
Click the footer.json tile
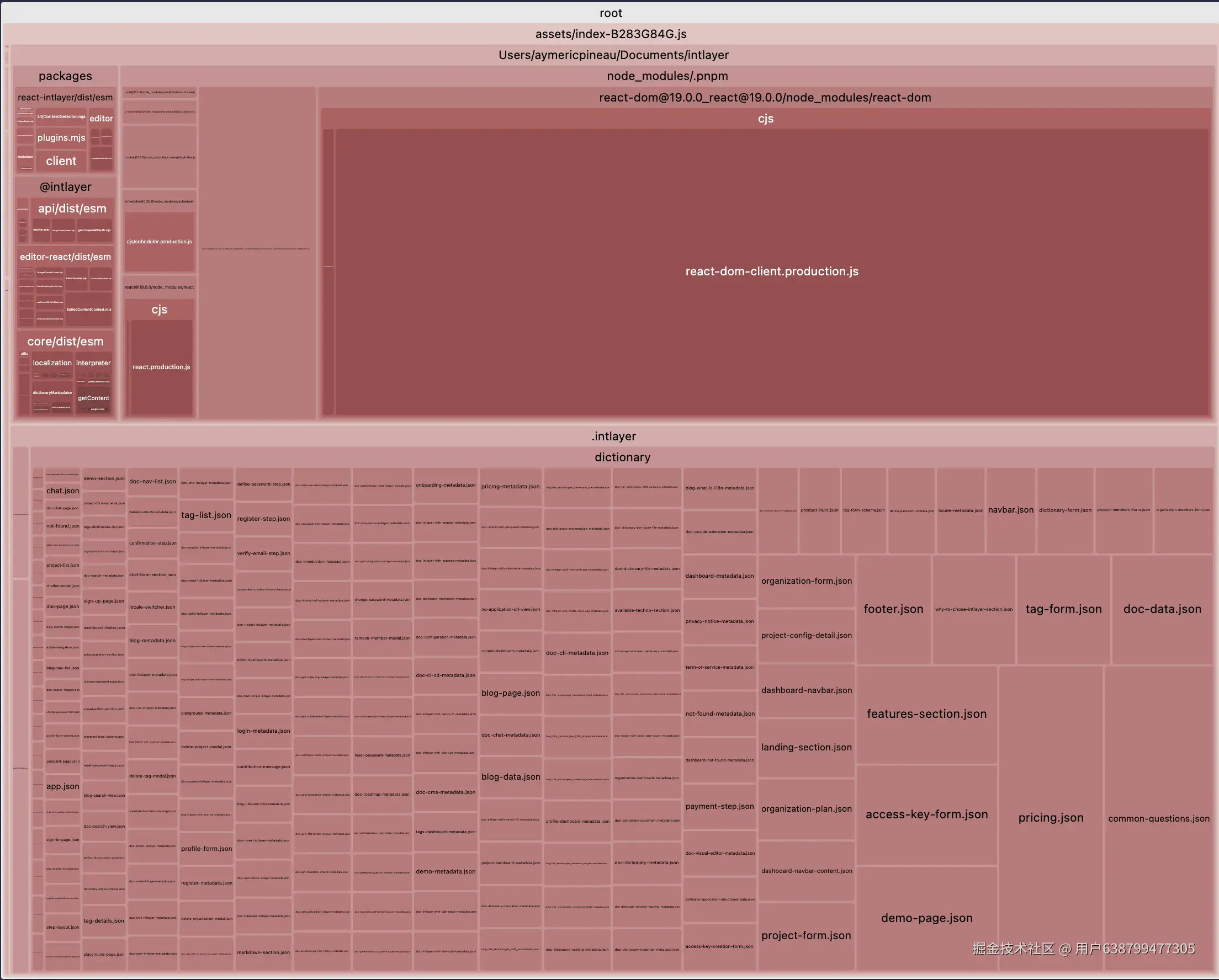click(x=893, y=609)
